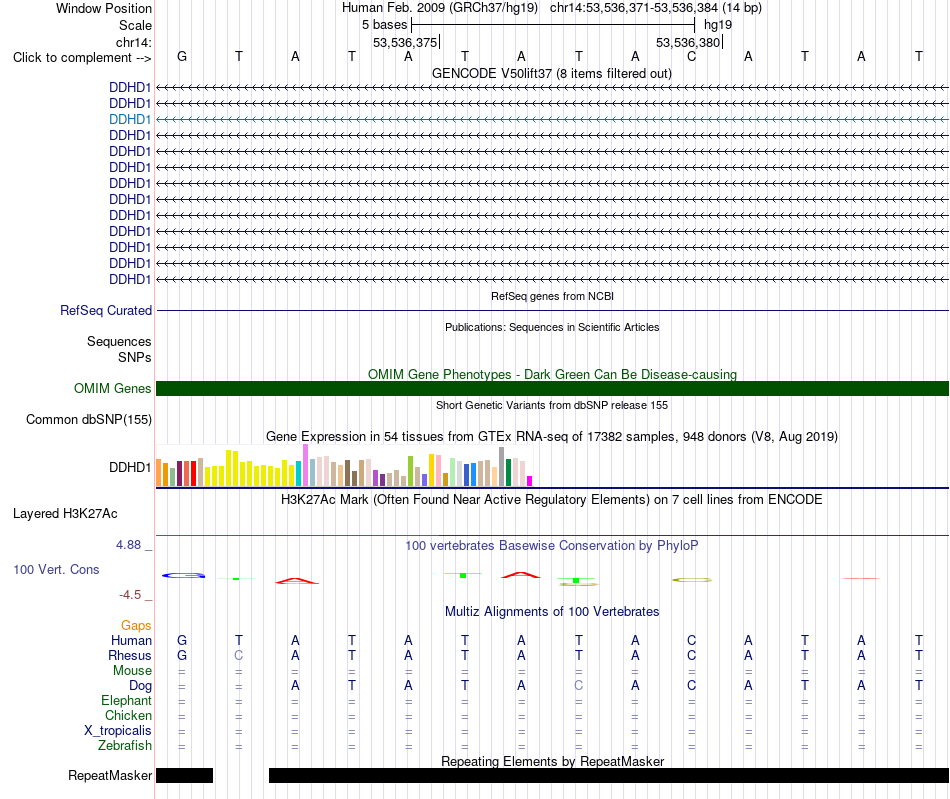Click the -4.5 lower conservation scale value
950x799 pixels.
point(130,595)
